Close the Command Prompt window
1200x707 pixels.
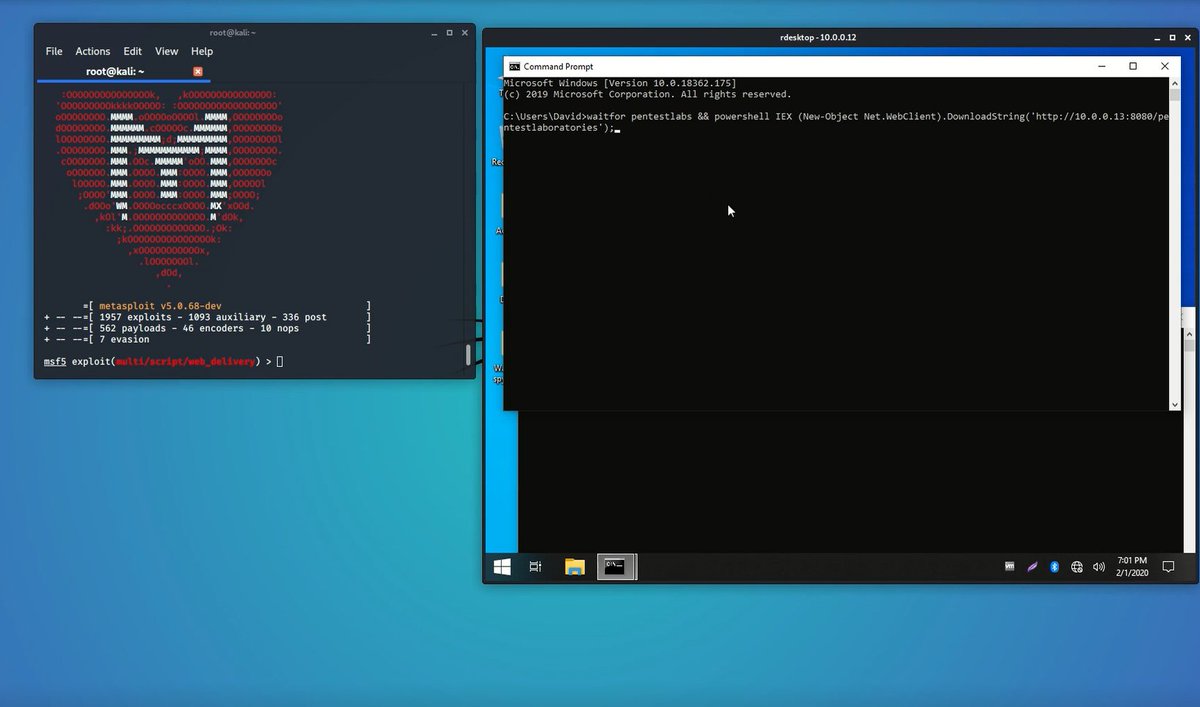pos(1165,66)
